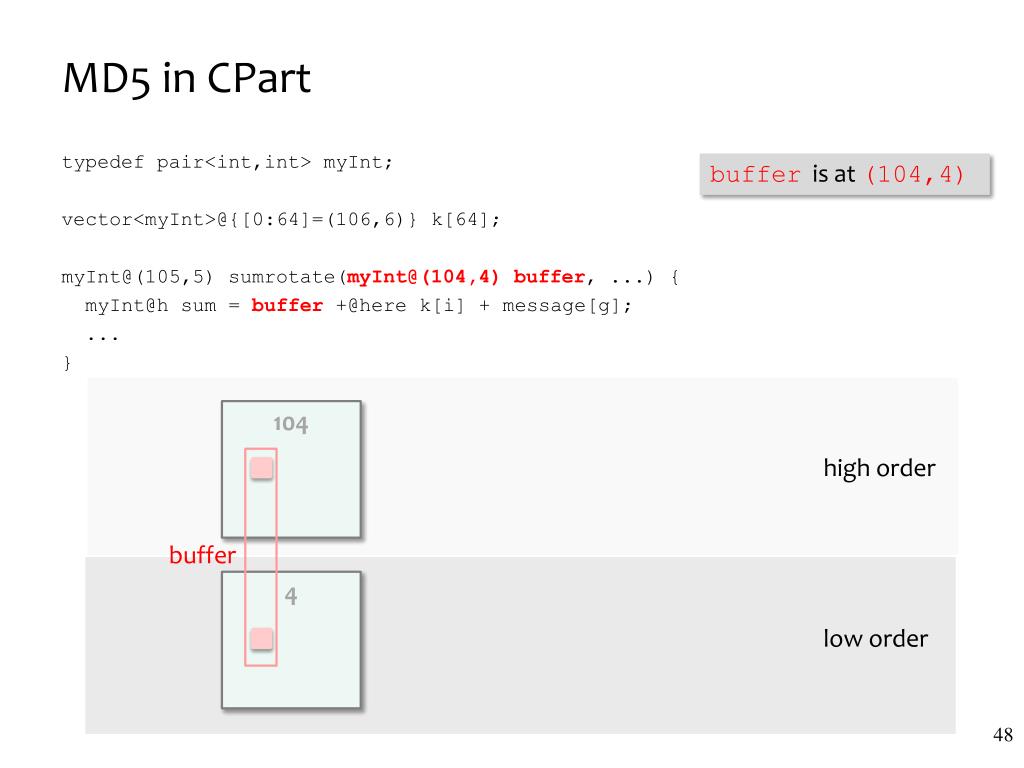Click the "+@here k[i]" expression
Viewport: 1024px width, 768px height.
400,306
